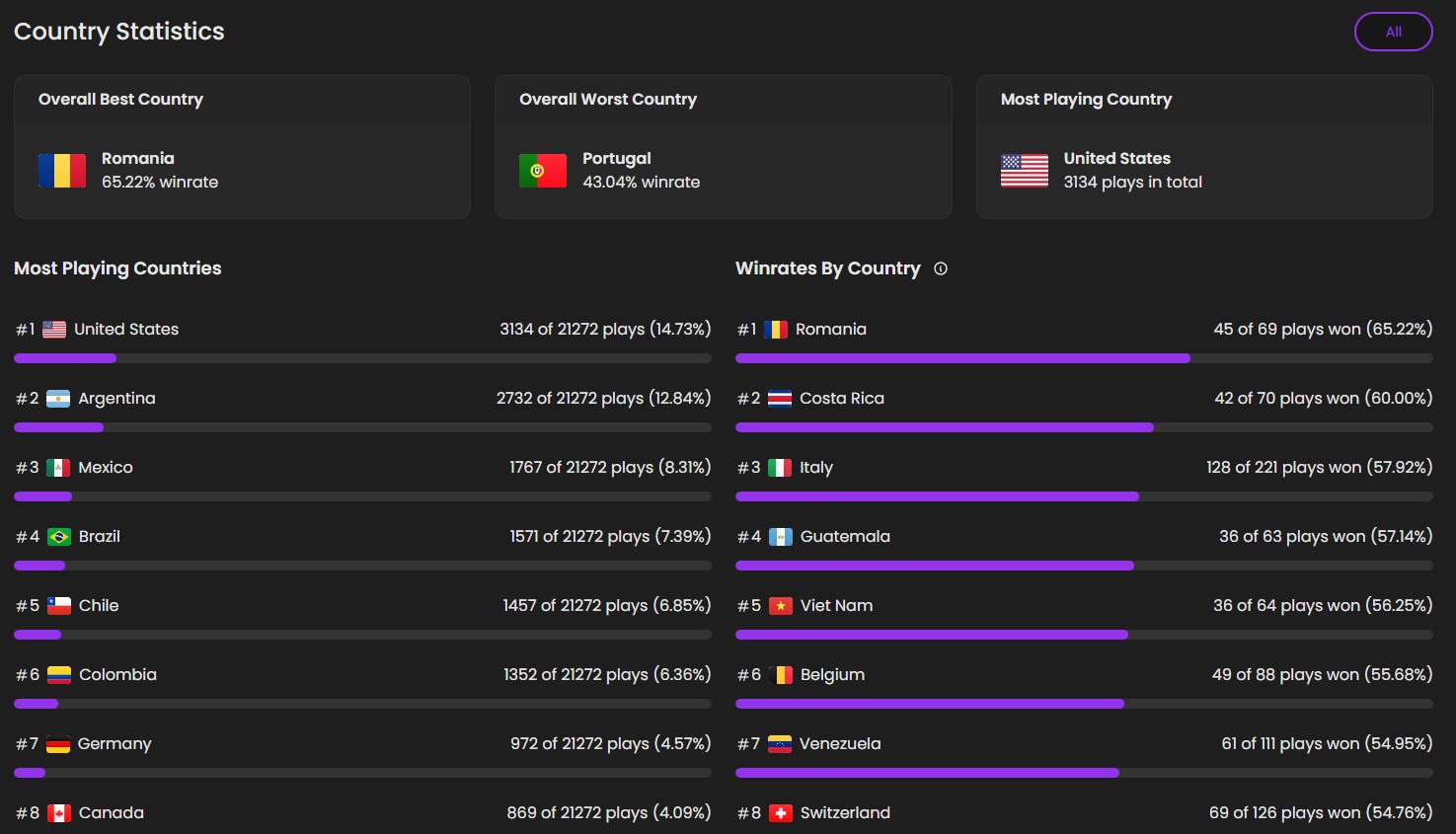This screenshot has width=1456, height=834.
Task: Click the Switzerland flag icon
Action: pos(781,813)
